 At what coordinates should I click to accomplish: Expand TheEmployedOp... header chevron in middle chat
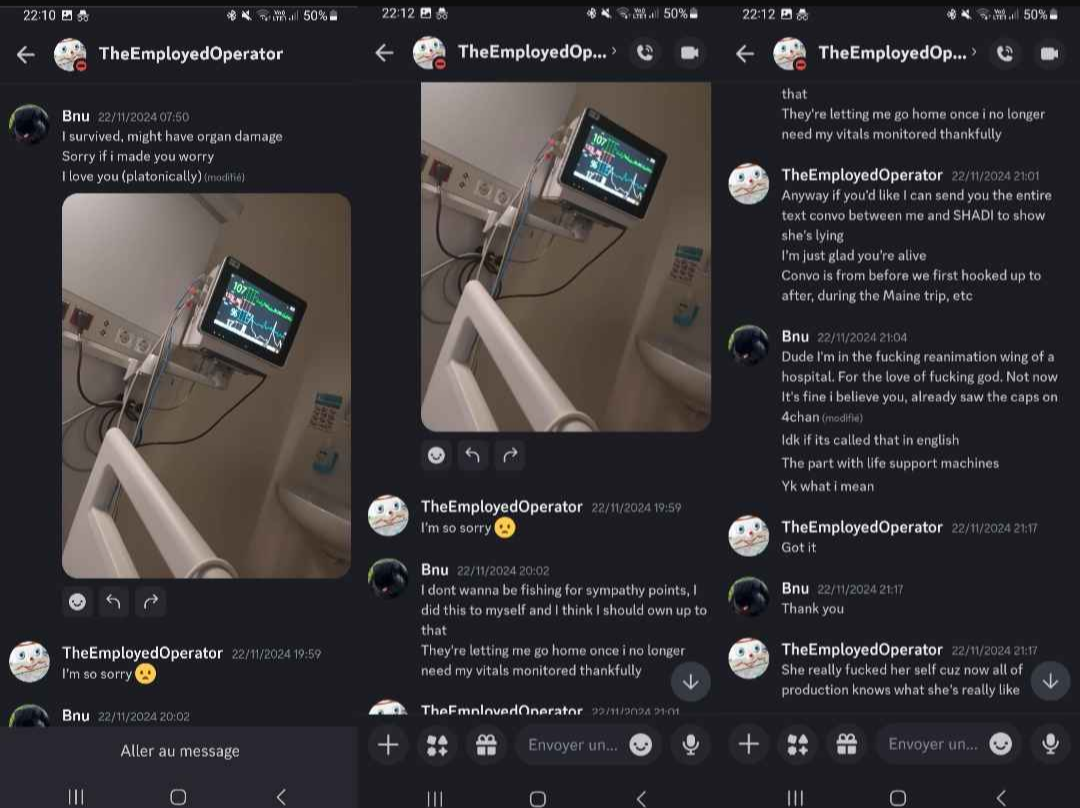(x=614, y=51)
